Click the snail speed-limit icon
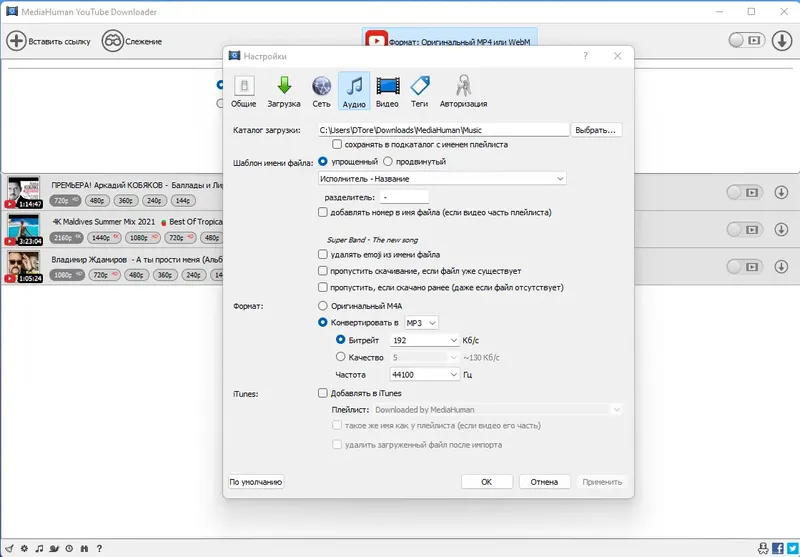The height and width of the screenshot is (557, 800). 54,548
